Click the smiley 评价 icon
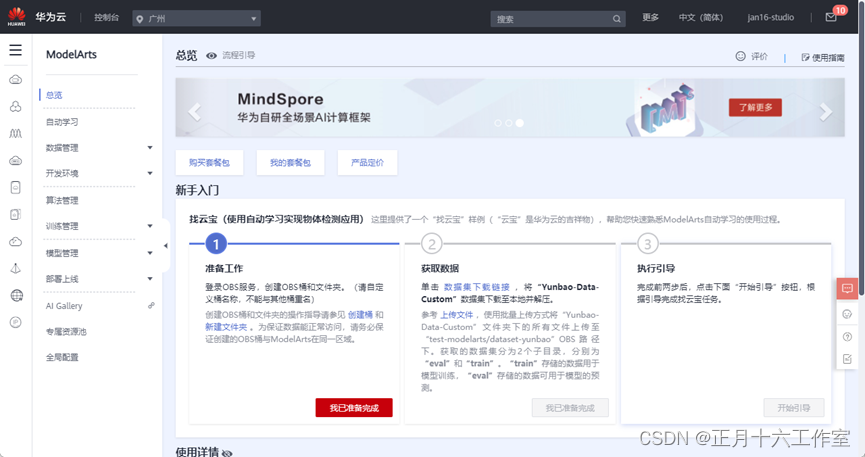Image resolution: width=865 pixels, height=457 pixels. tap(740, 56)
